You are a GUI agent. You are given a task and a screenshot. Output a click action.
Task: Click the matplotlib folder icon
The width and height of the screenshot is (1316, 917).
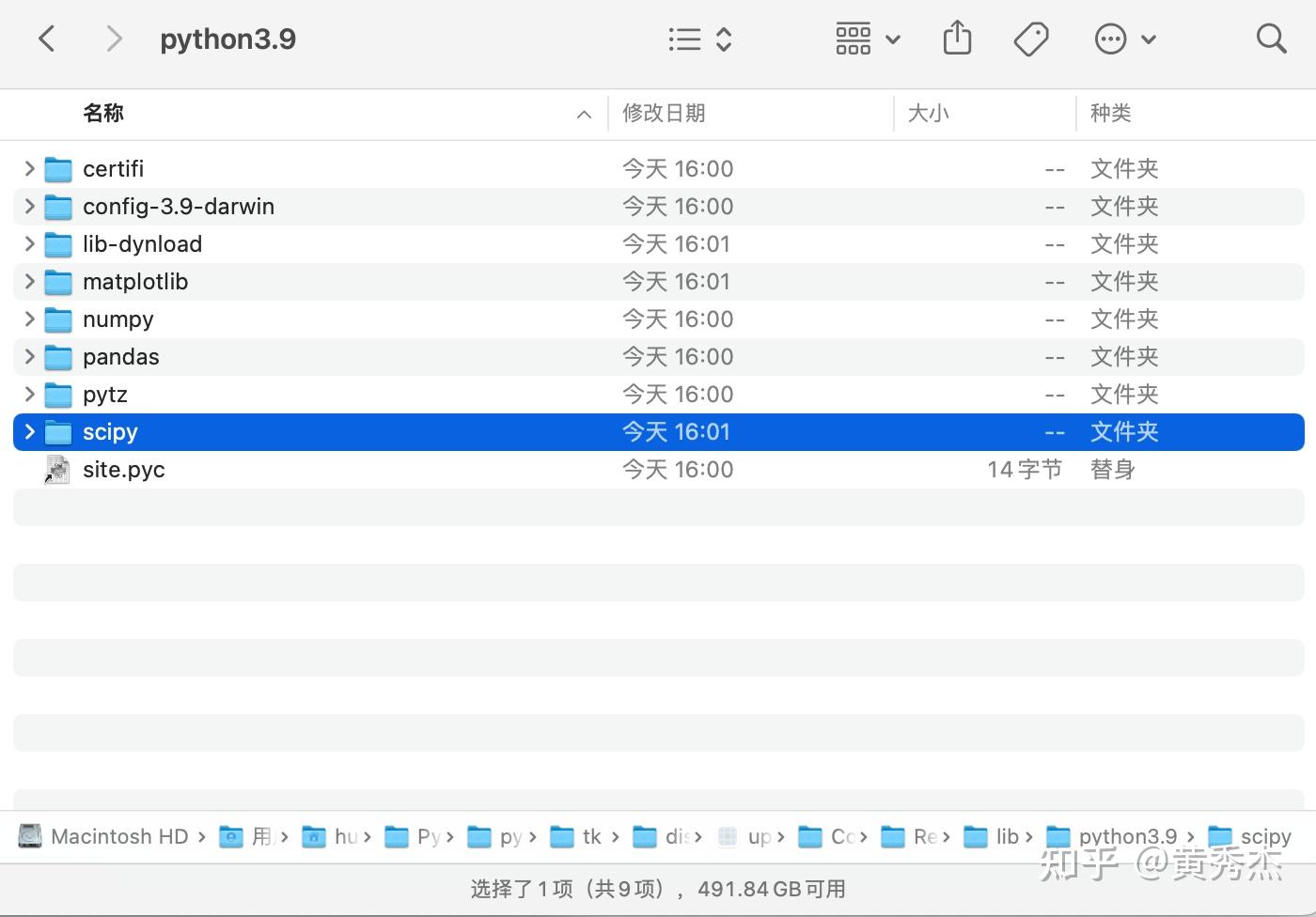(x=58, y=282)
